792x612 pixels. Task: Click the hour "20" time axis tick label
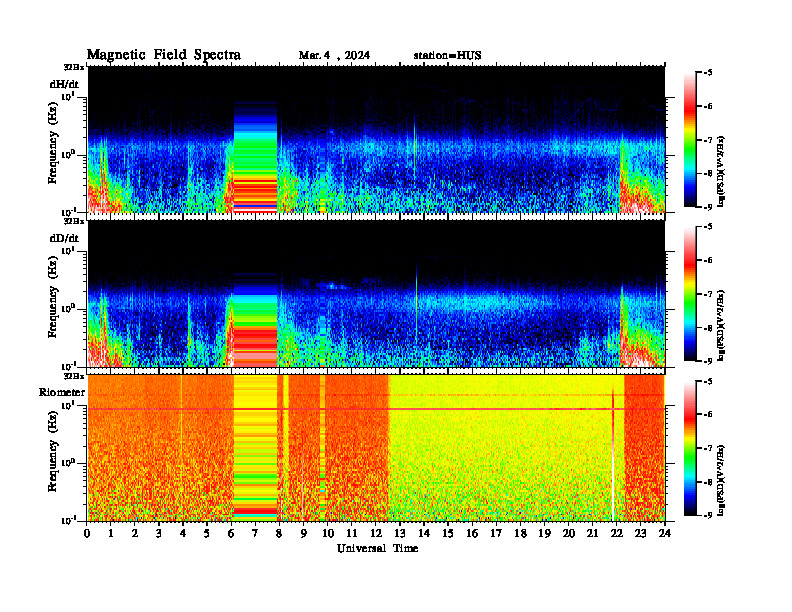tap(569, 533)
